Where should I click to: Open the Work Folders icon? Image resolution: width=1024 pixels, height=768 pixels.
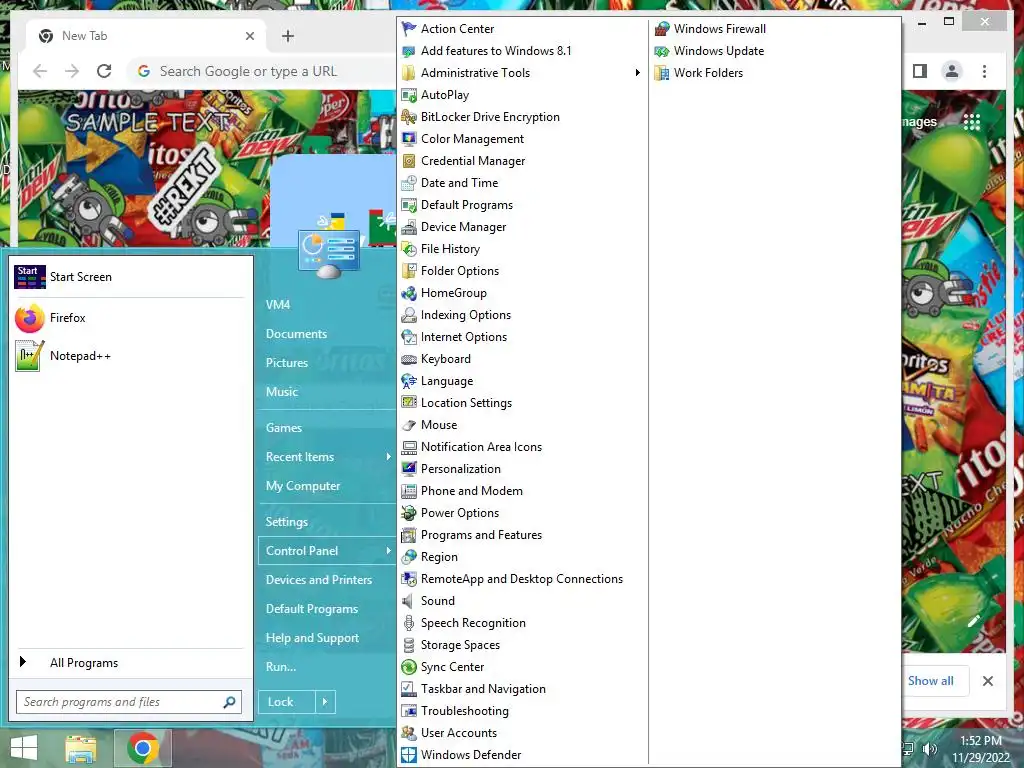coord(662,72)
